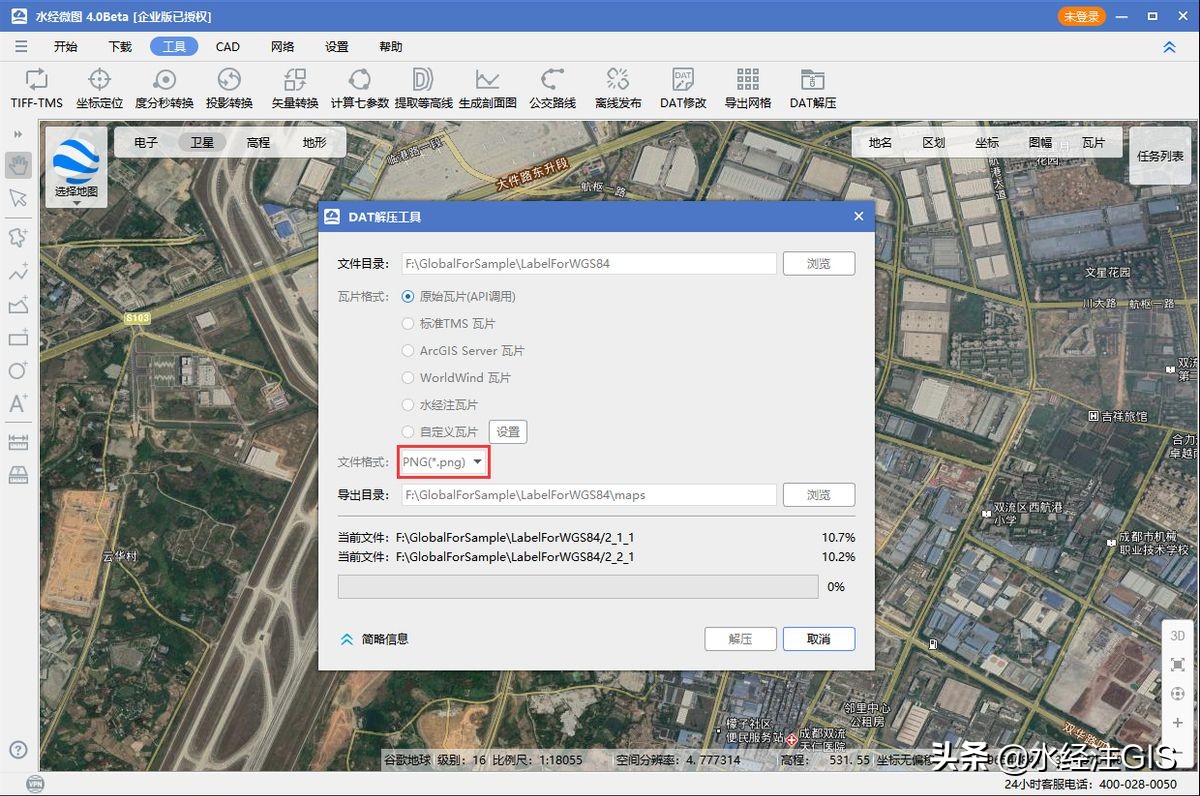
Task: Switch to the CAD menu tab
Action: [228, 46]
